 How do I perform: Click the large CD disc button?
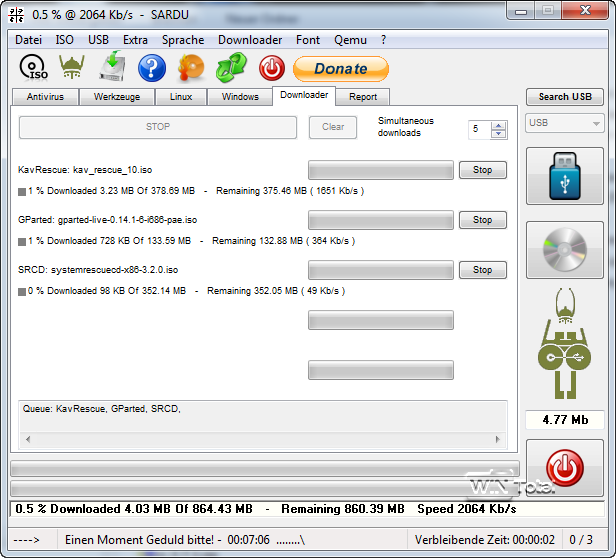[565, 250]
